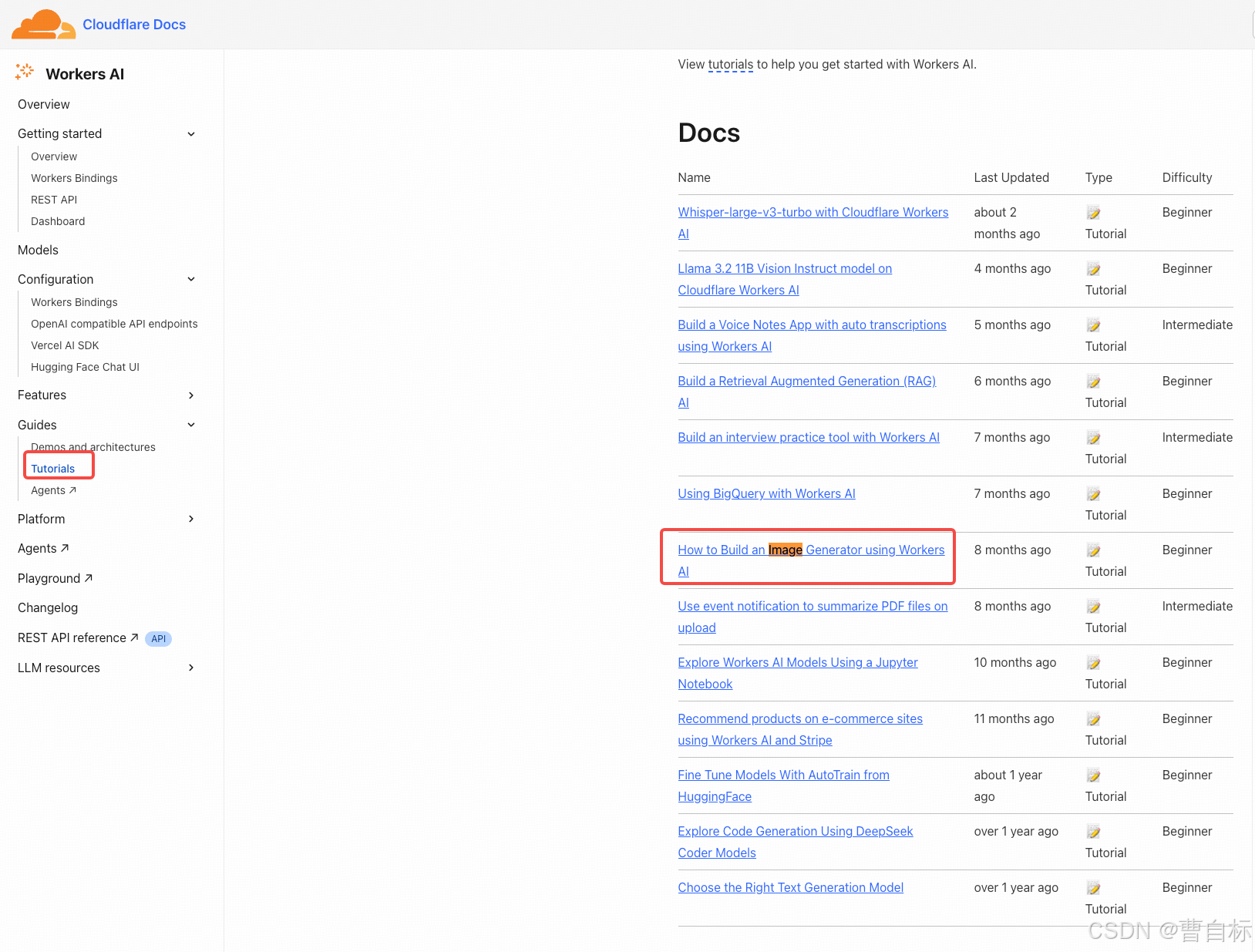The height and width of the screenshot is (952, 1255).
Task: Open Build a Voice Notes App tutorial
Action: click(x=812, y=335)
